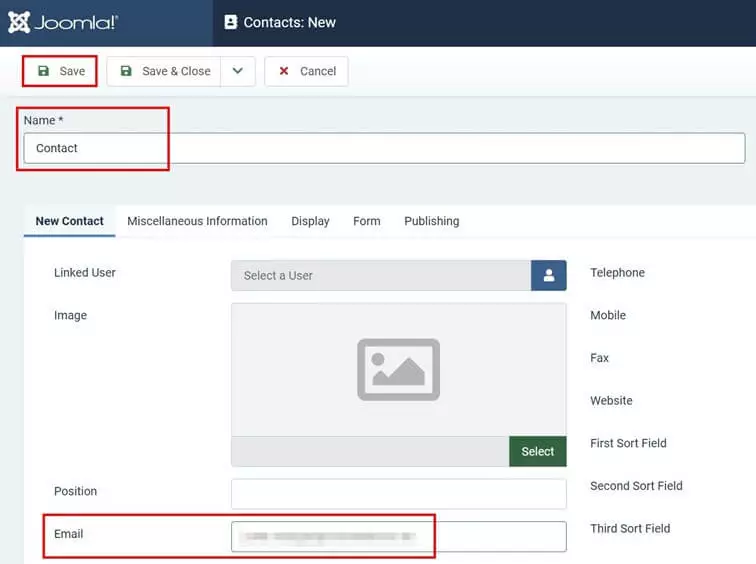The width and height of the screenshot is (756, 564).
Task: Switch to Miscellaneous Information tab
Action: [197, 221]
